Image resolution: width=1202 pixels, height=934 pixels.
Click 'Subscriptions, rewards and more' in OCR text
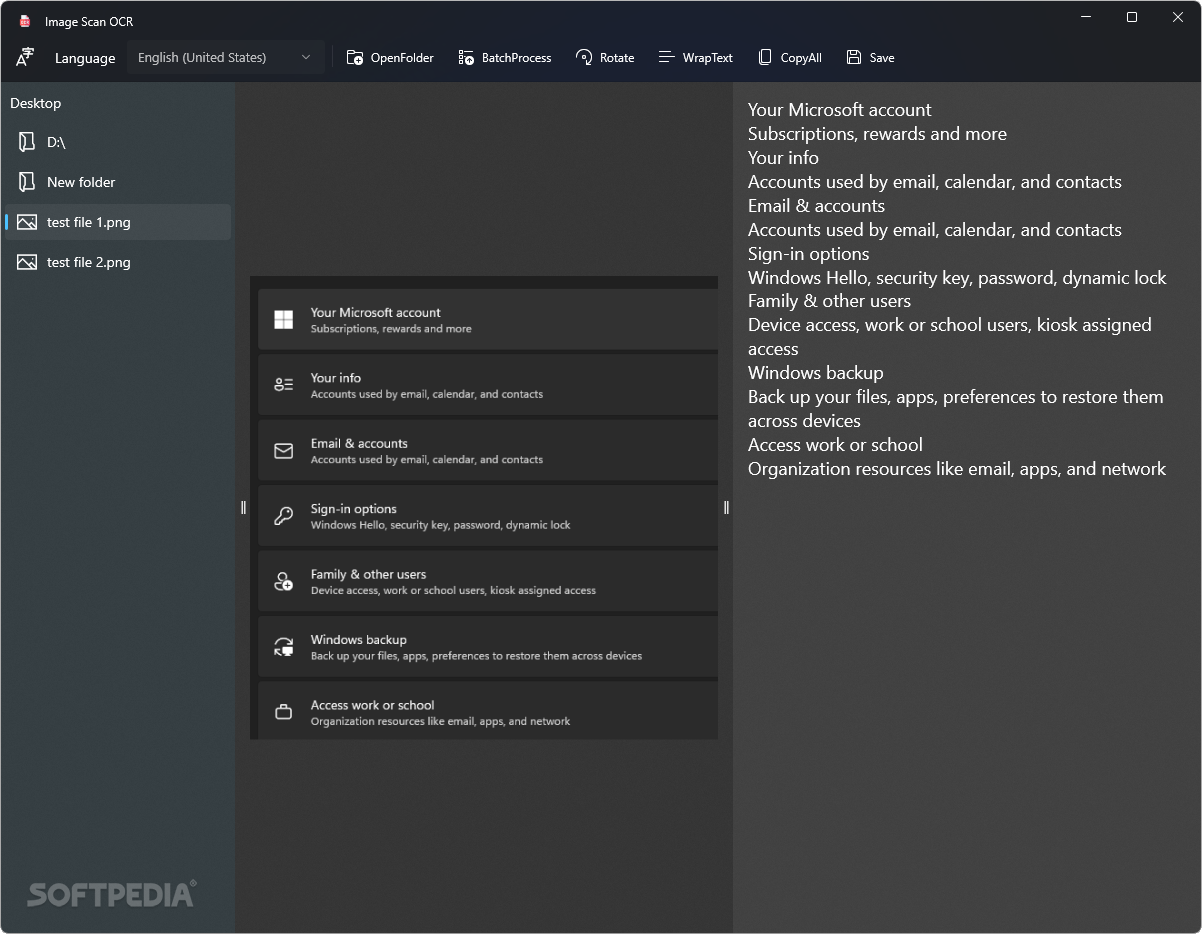(x=877, y=134)
